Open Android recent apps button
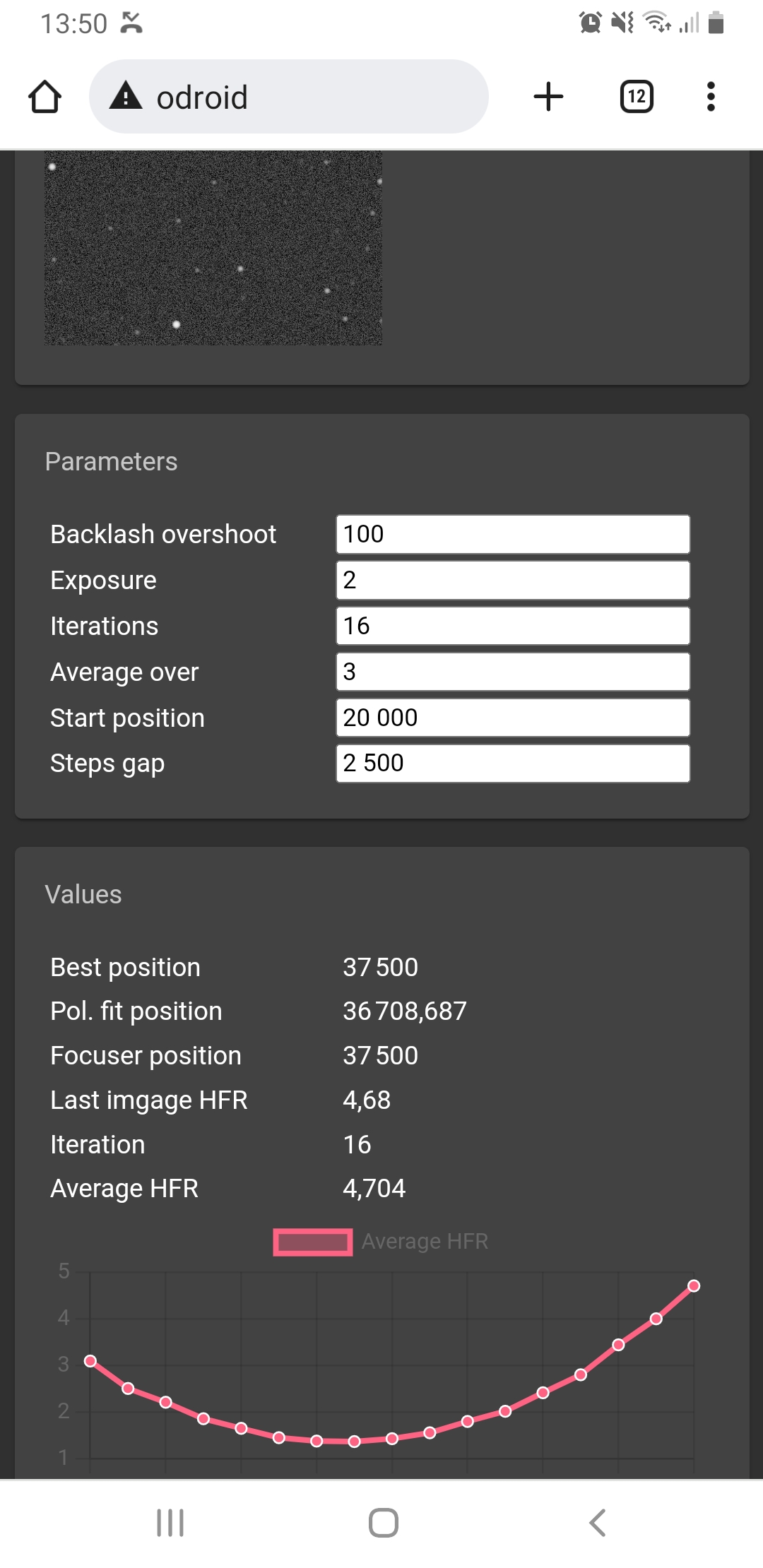This screenshot has width=763, height=1568. pyautogui.click(x=170, y=1522)
